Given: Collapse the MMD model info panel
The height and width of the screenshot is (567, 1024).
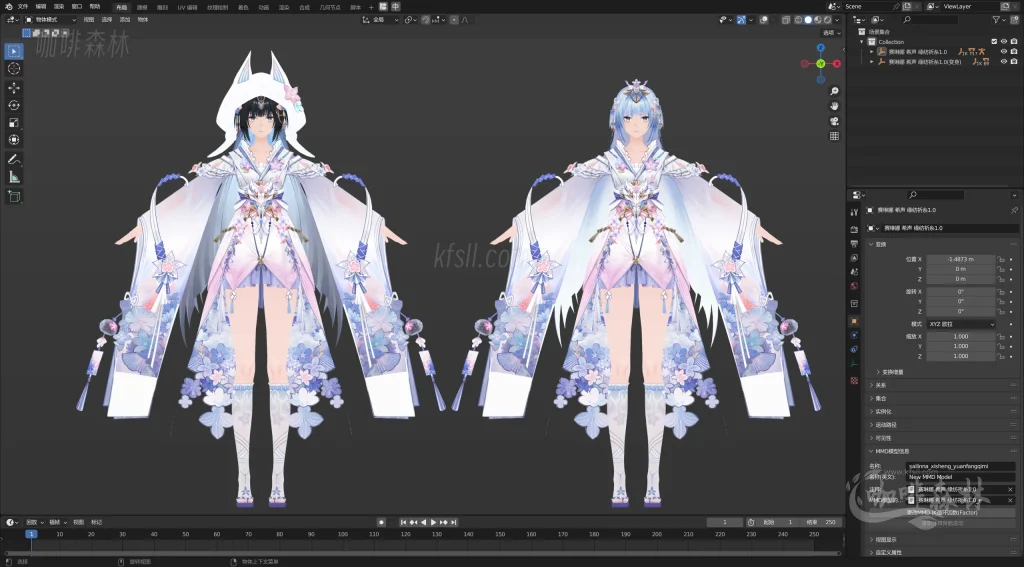Looking at the screenshot, I should [x=871, y=451].
